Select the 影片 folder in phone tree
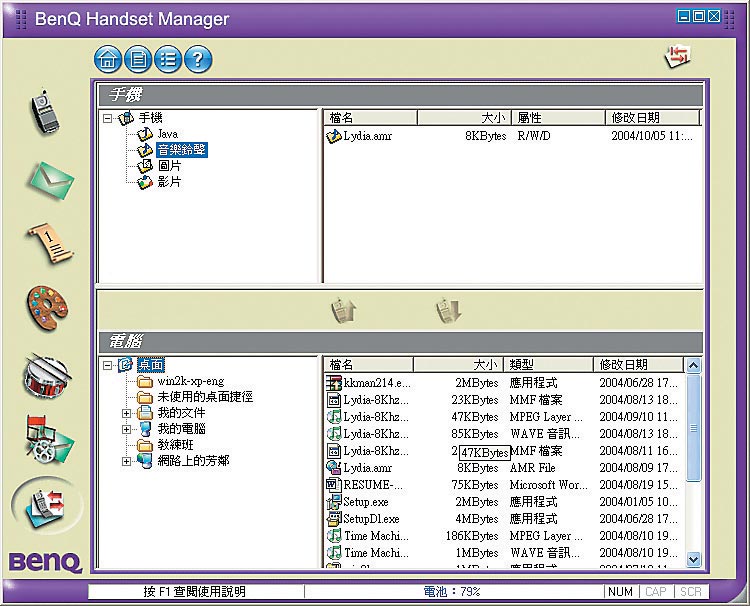Screen dimensions: 750x606 click(169, 182)
